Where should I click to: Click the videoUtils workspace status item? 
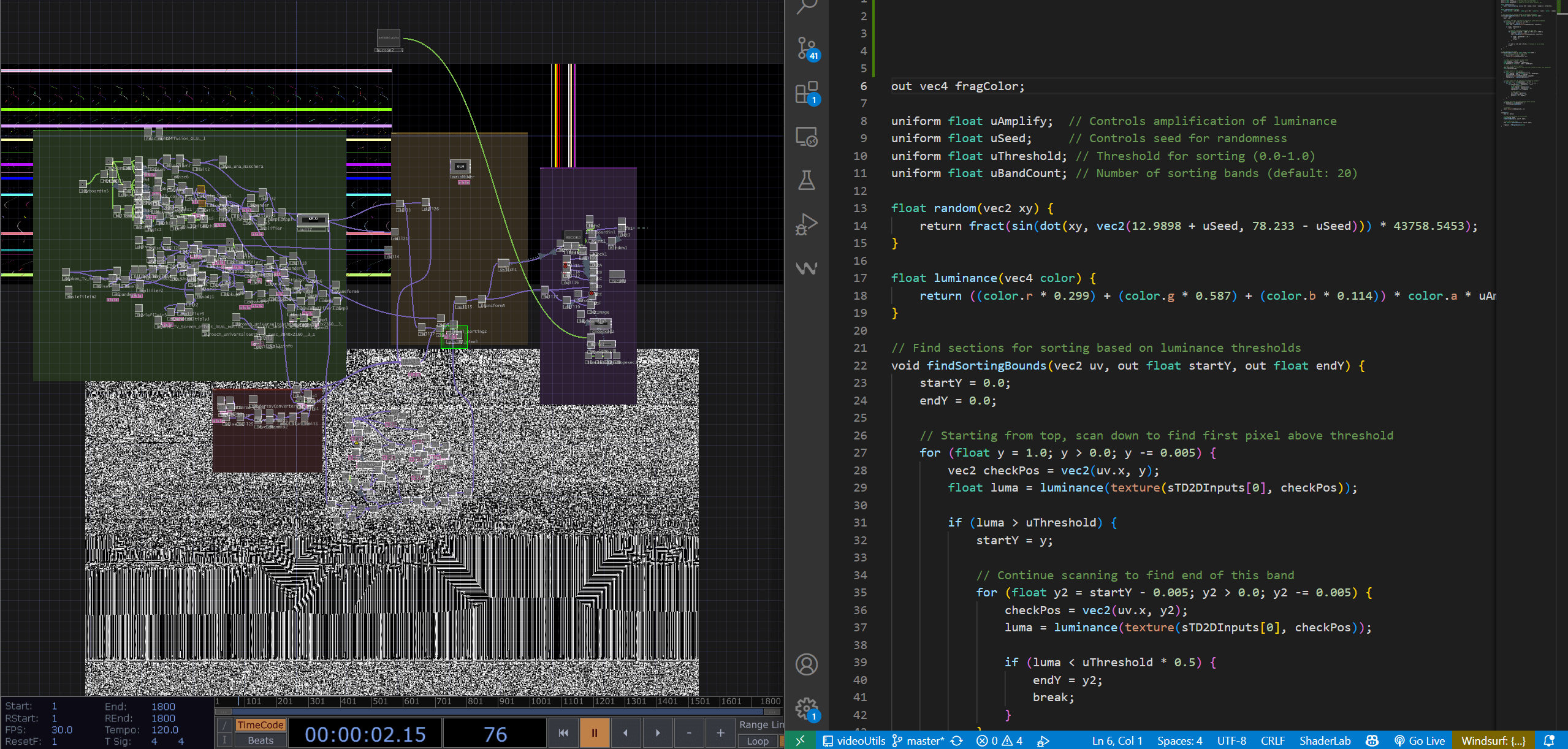[854, 740]
